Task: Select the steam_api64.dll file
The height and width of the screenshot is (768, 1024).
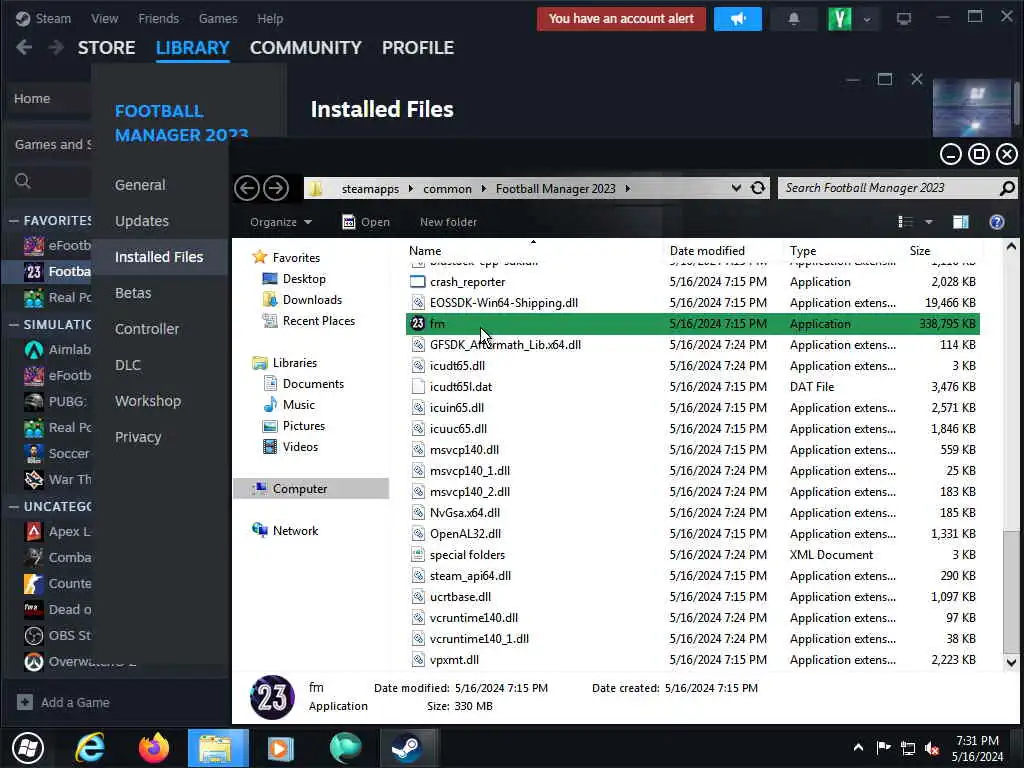Action: tap(692, 576)
